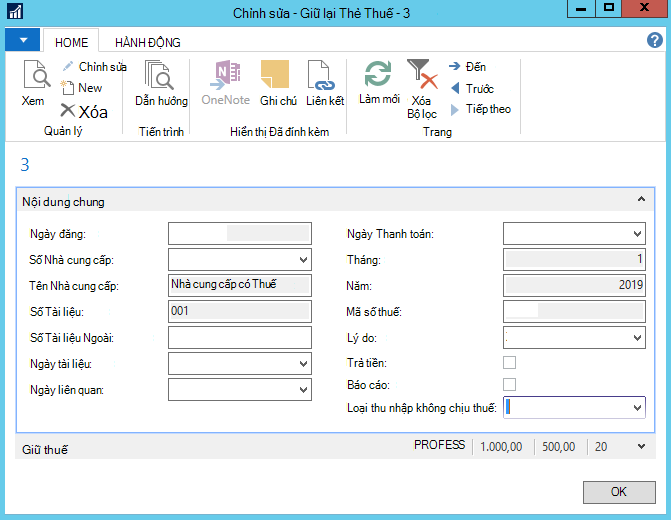Click the Ngày đăng input field
This screenshot has height=520, width=671.
(240, 234)
